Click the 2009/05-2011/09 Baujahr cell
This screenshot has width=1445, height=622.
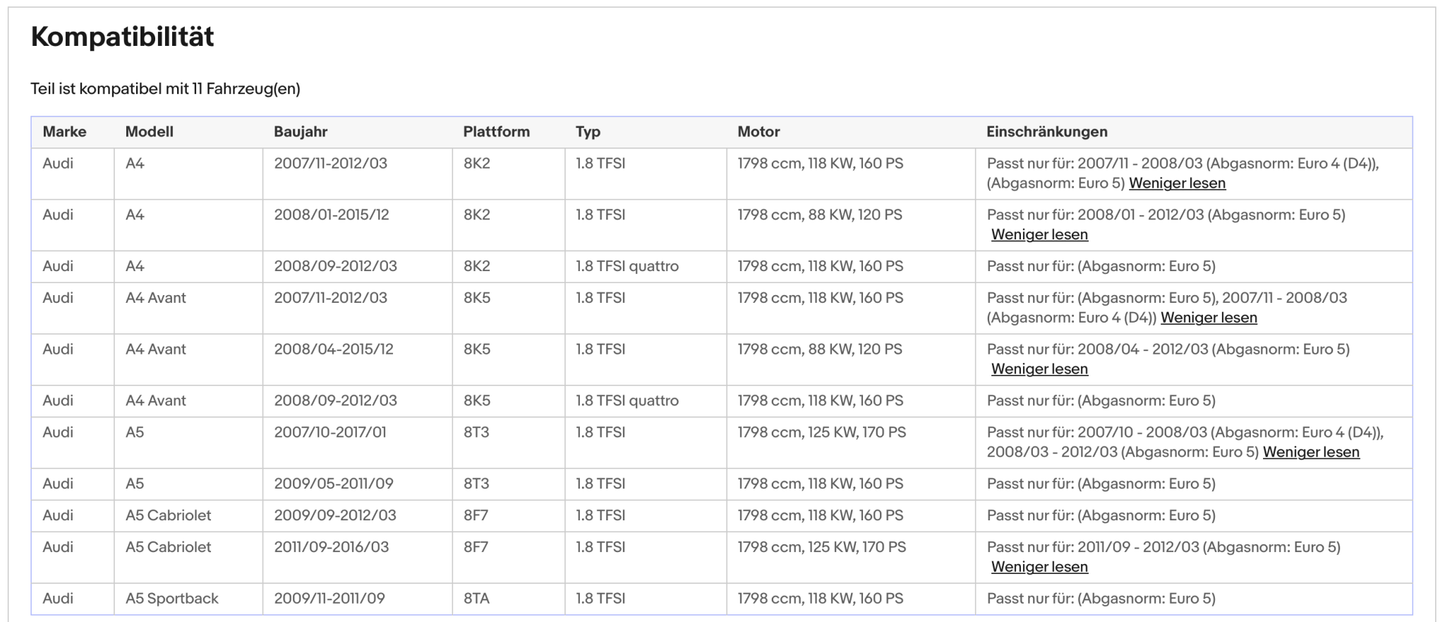click(333, 484)
